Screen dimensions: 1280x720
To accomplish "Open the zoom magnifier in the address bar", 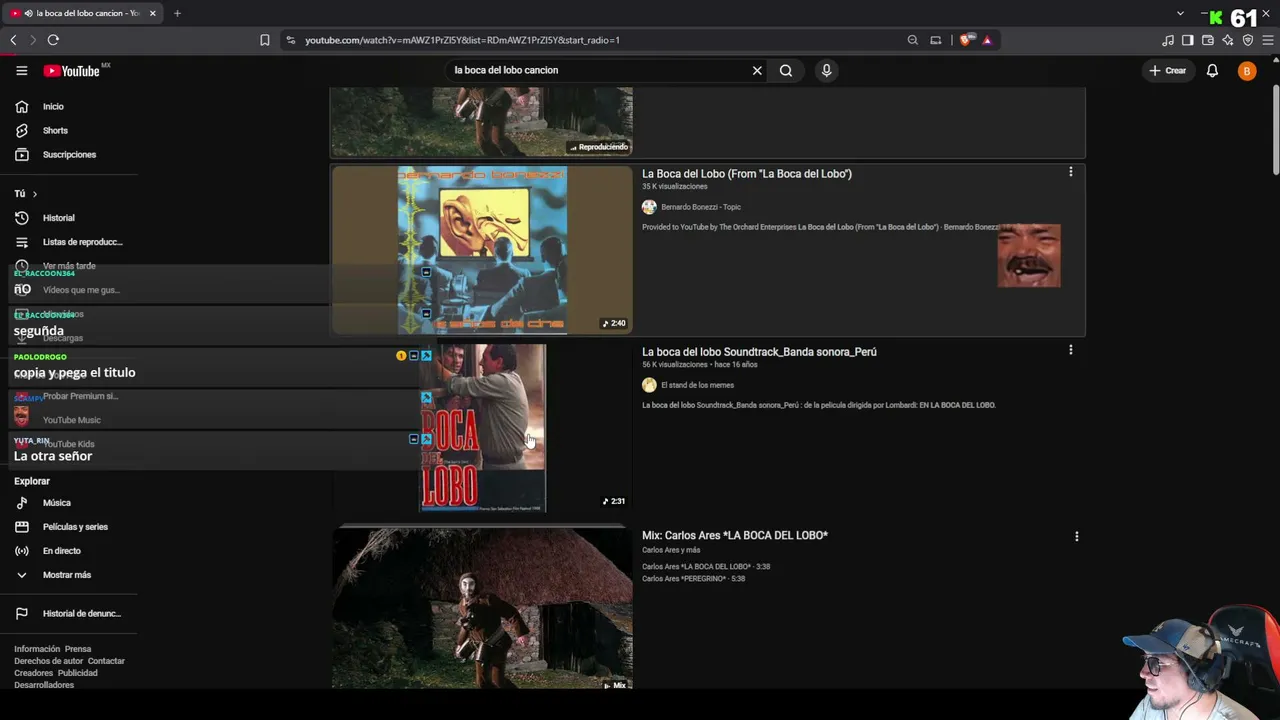I will point(912,40).
